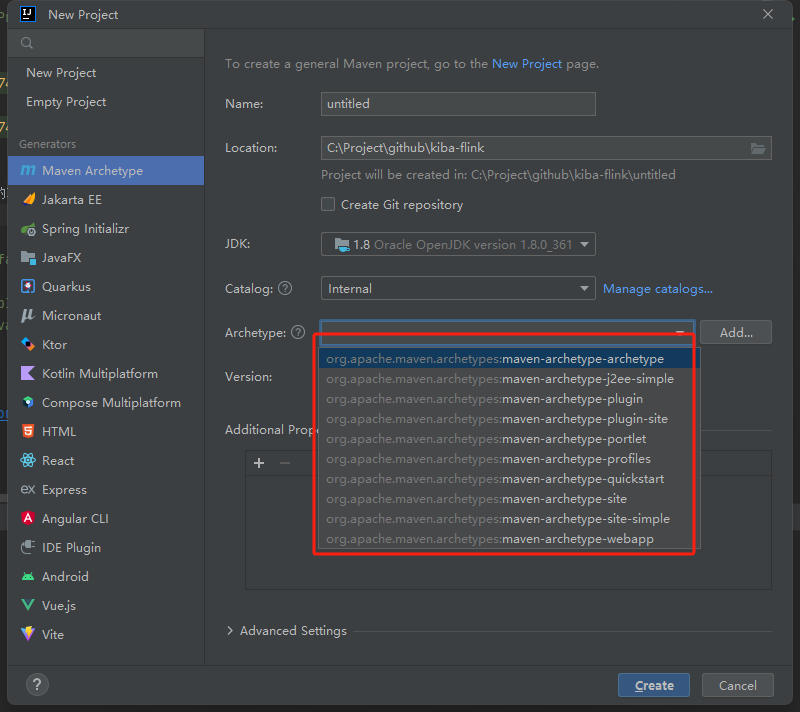Image resolution: width=800 pixels, height=712 pixels.
Task: Choose maven-archetype-site entry
Action: pyautogui.click(x=509, y=499)
